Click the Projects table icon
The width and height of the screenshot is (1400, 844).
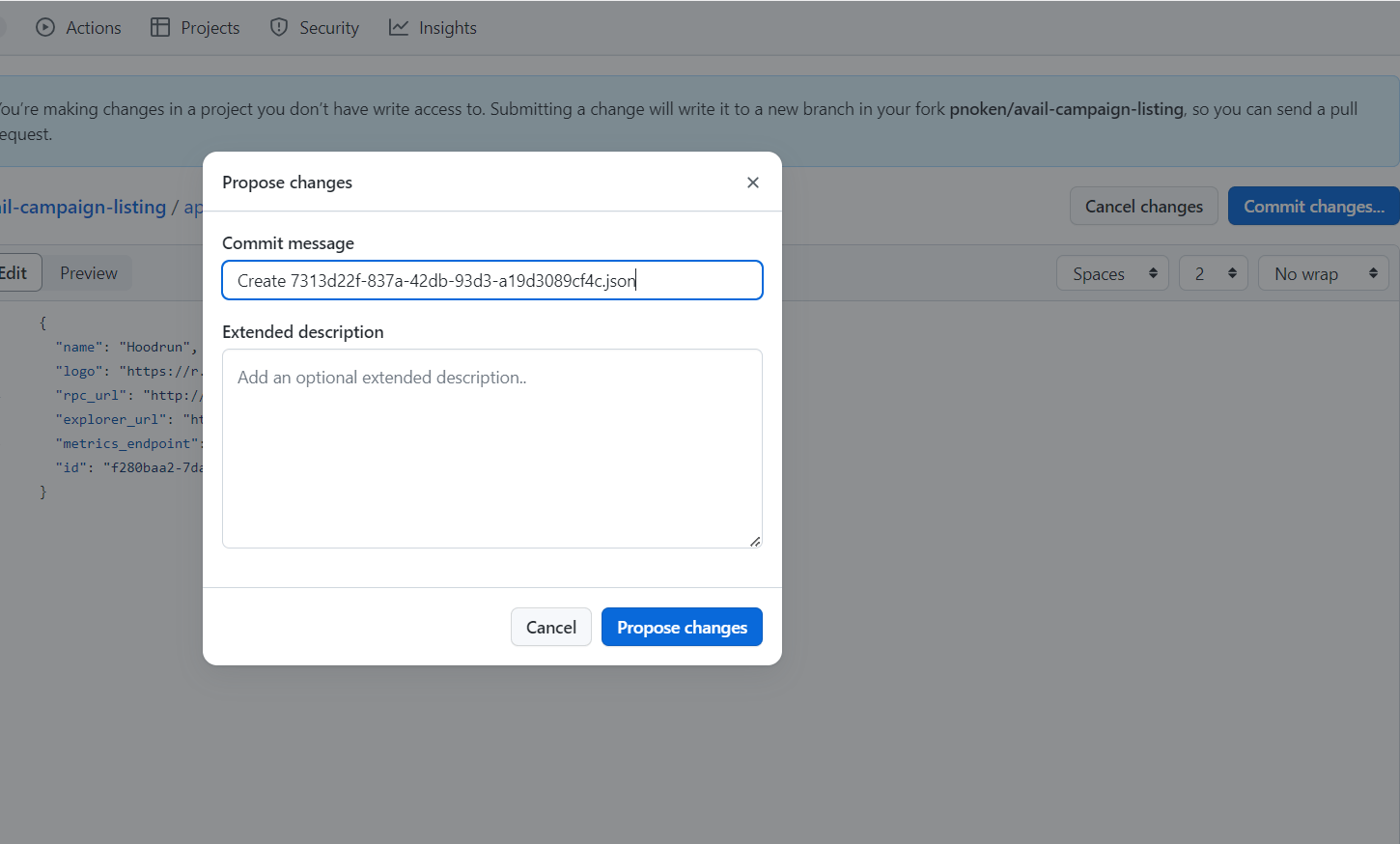tap(160, 27)
